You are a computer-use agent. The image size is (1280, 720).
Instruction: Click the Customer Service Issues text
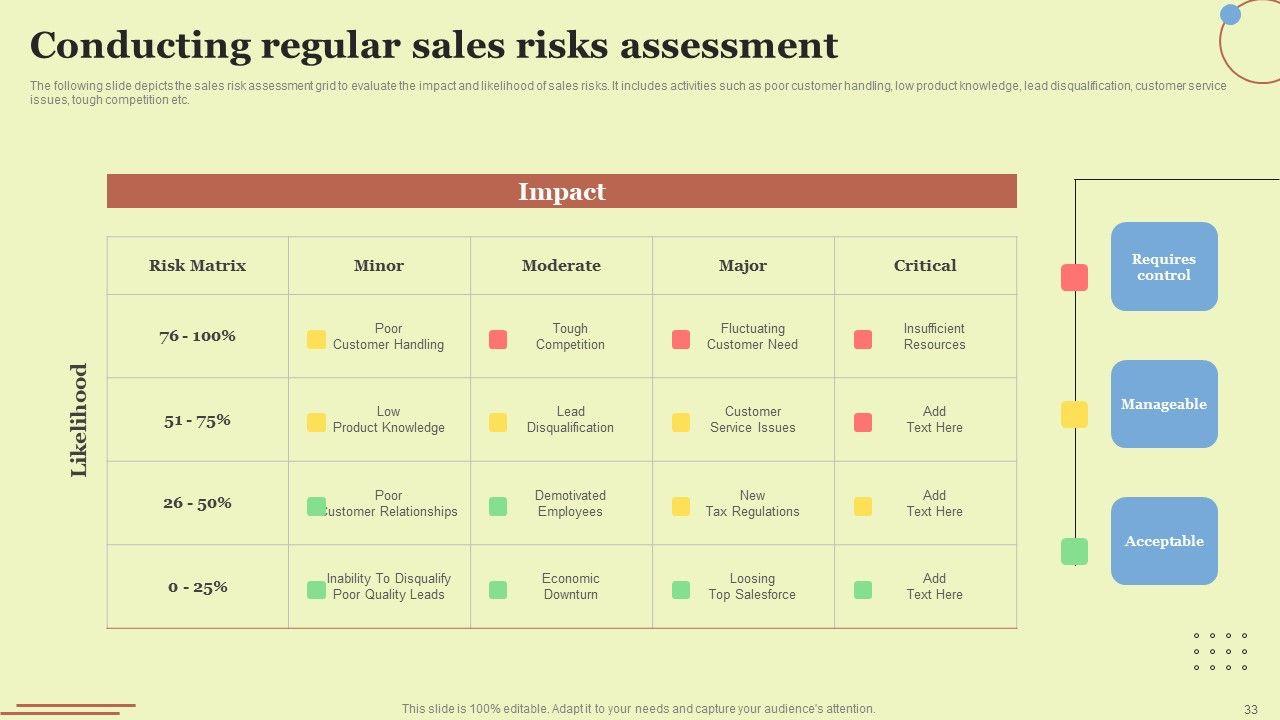pyautogui.click(x=753, y=419)
